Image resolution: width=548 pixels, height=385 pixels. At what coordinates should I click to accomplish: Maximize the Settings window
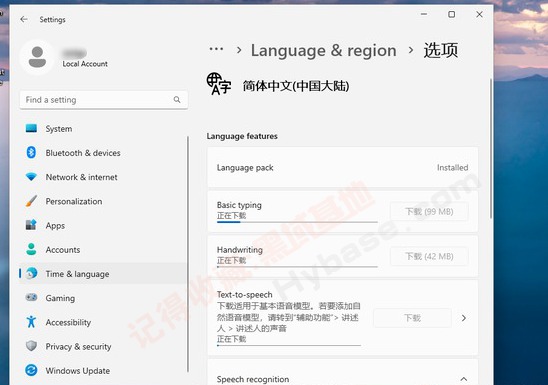coord(452,14)
